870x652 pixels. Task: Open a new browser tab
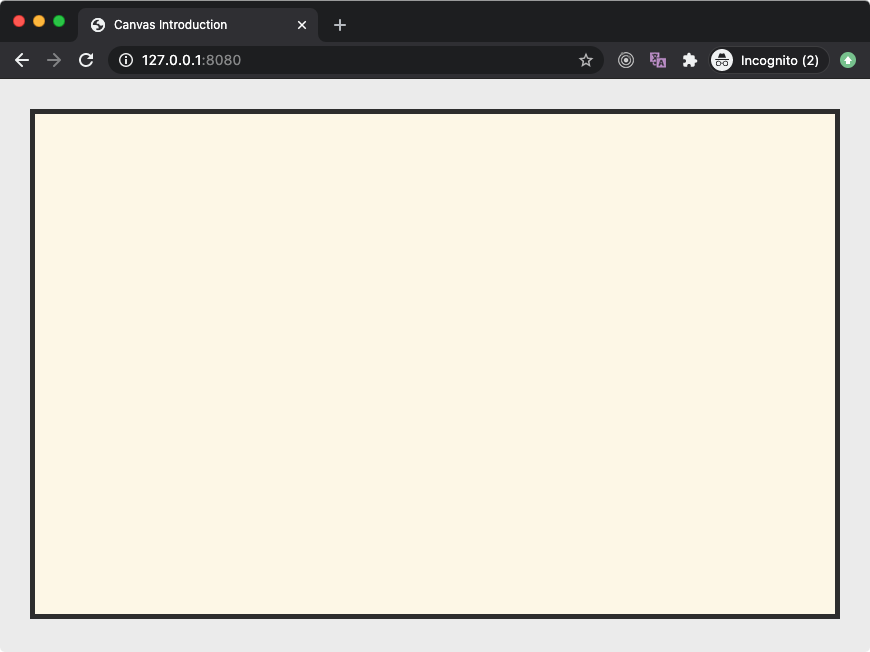point(340,24)
